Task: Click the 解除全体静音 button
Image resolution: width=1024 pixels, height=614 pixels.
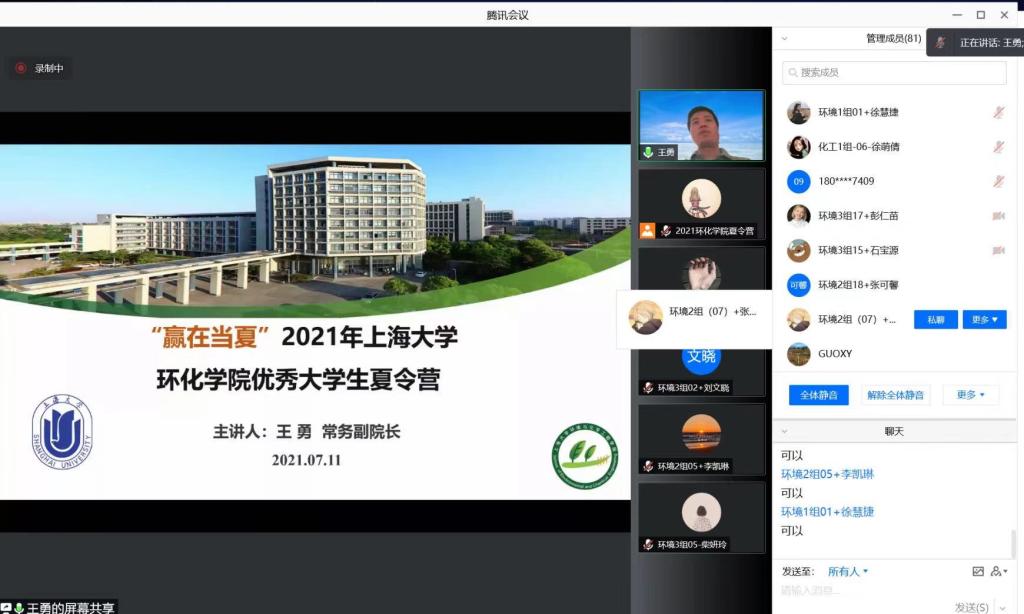Action: tap(895, 395)
